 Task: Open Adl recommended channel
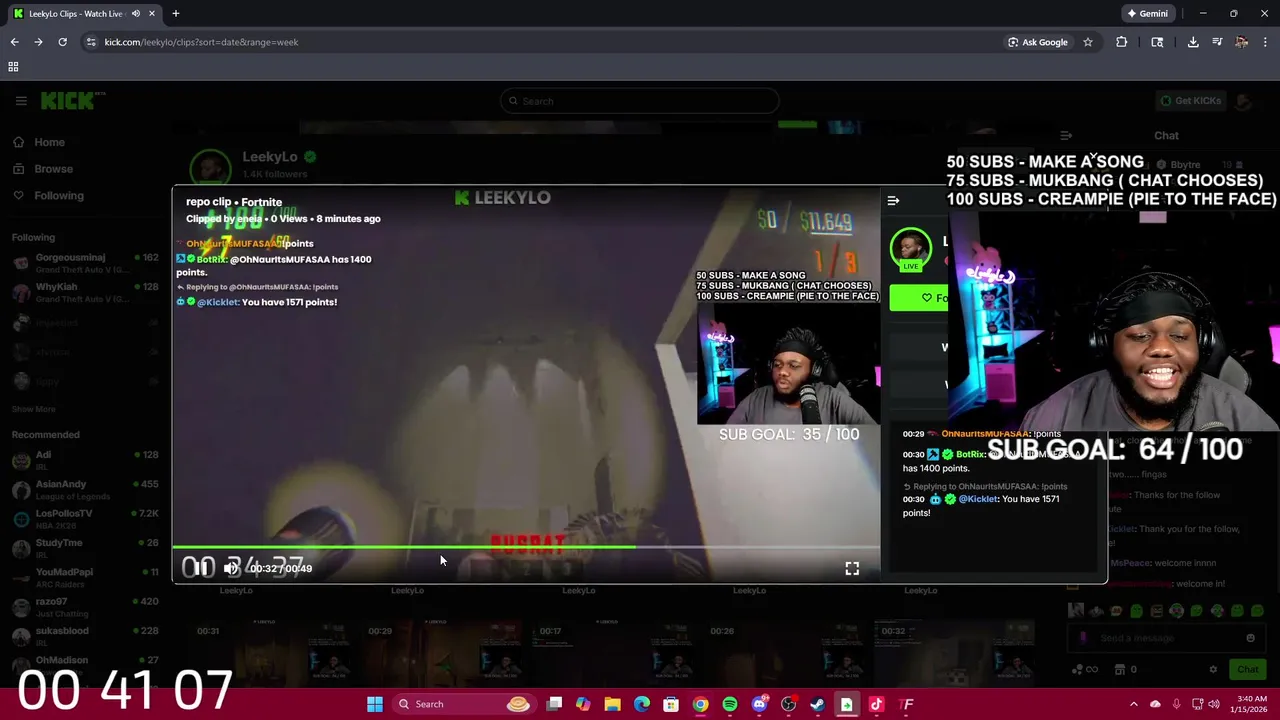pos(85,459)
